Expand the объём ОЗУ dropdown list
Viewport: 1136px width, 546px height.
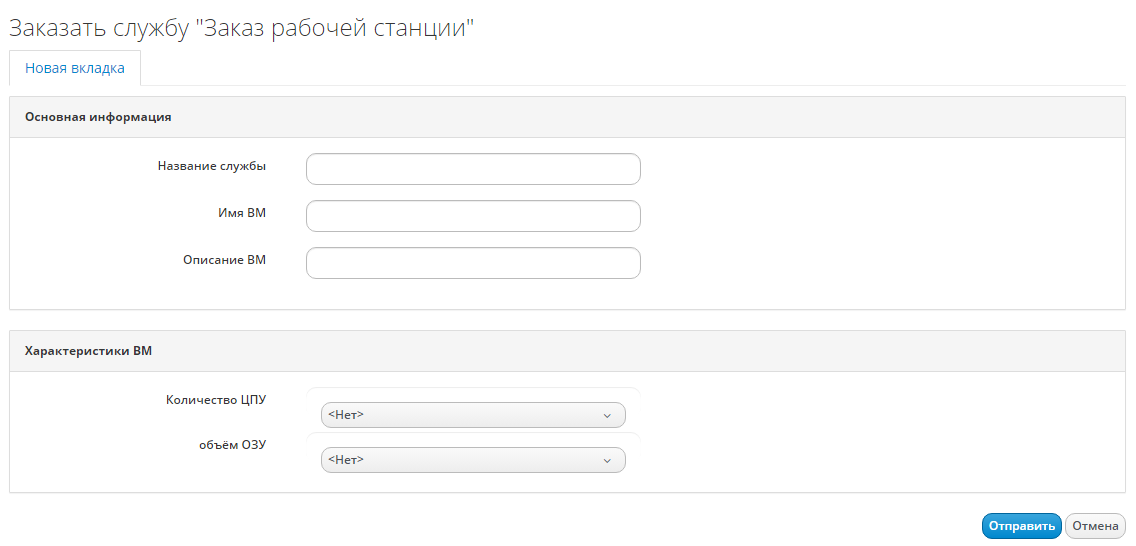[472, 460]
